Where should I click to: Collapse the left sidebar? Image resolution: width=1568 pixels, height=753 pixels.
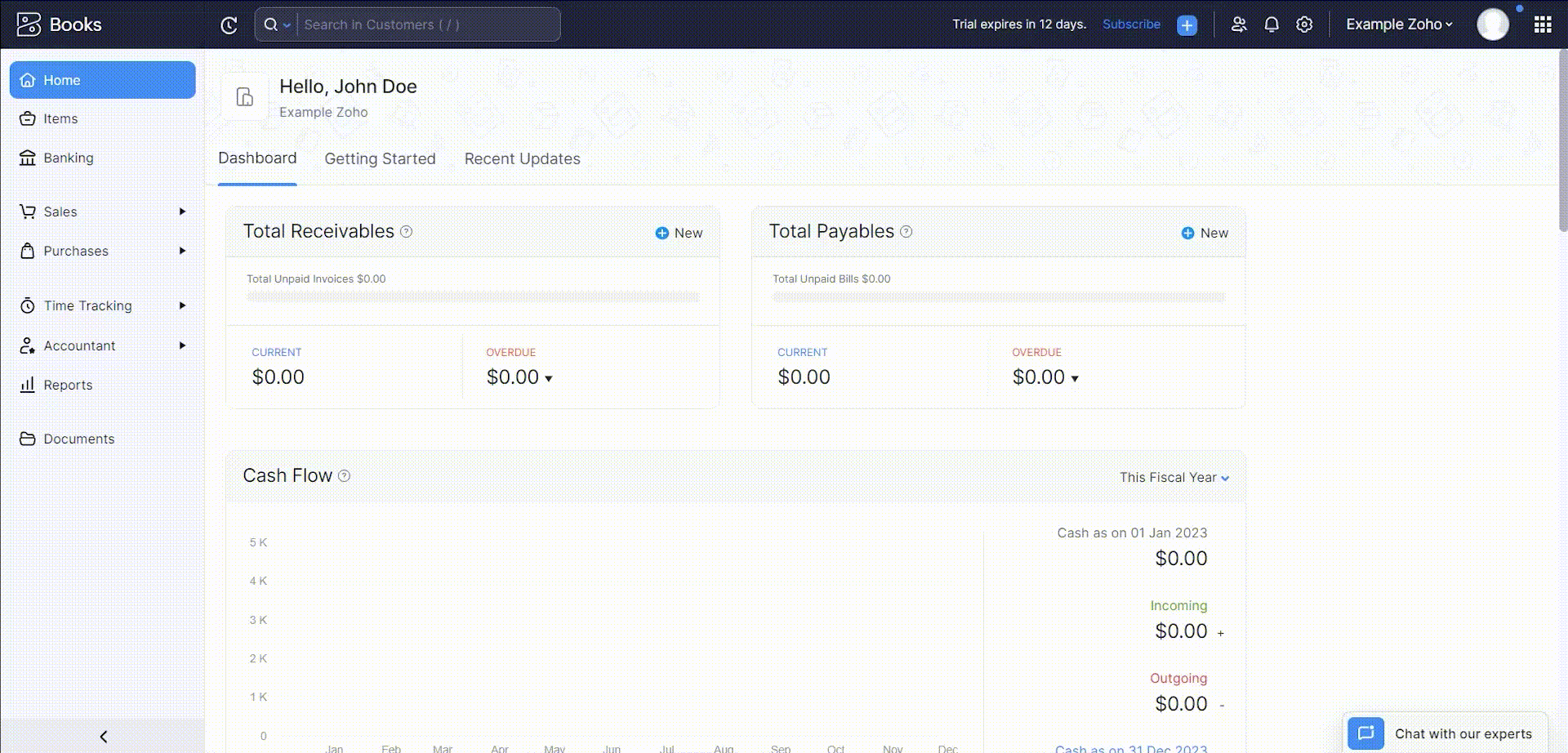tap(103, 736)
